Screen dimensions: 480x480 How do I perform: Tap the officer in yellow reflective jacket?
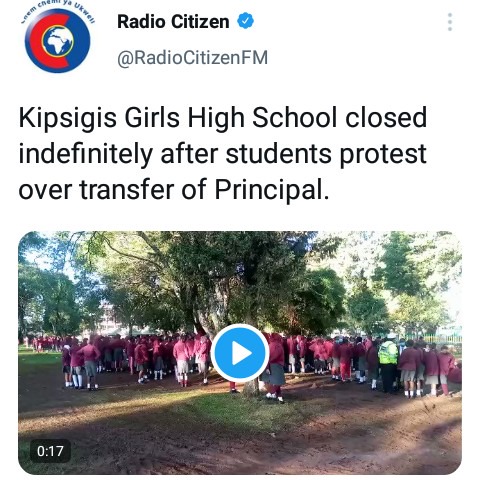(388, 363)
